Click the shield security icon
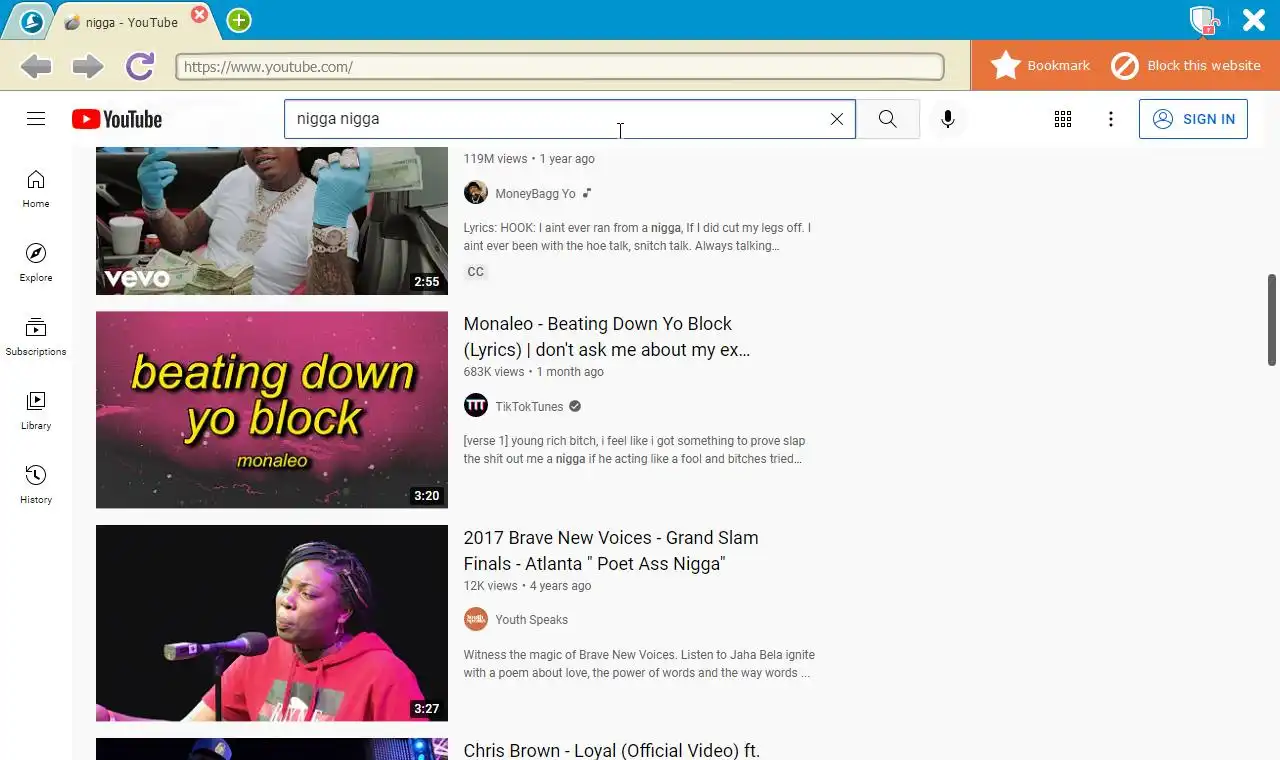The height and width of the screenshot is (760, 1280). (1203, 20)
